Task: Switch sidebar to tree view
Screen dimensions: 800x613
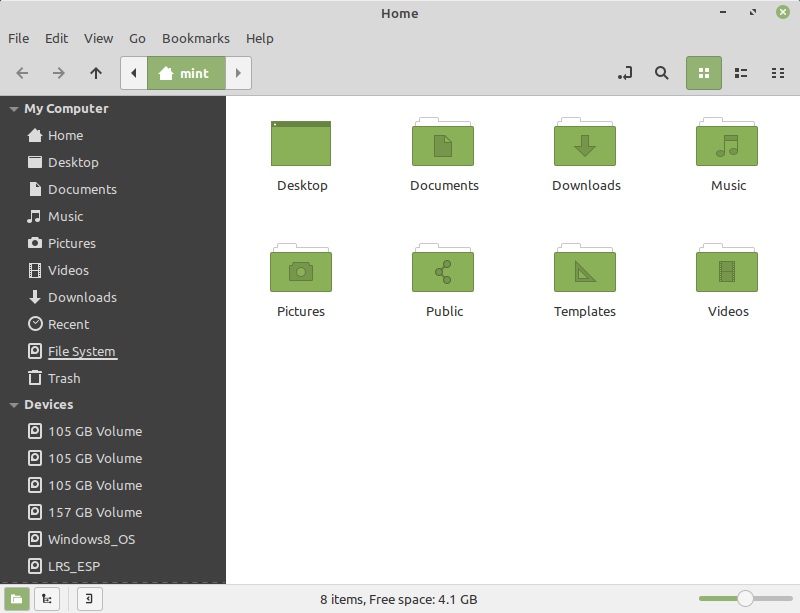Action: point(47,598)
